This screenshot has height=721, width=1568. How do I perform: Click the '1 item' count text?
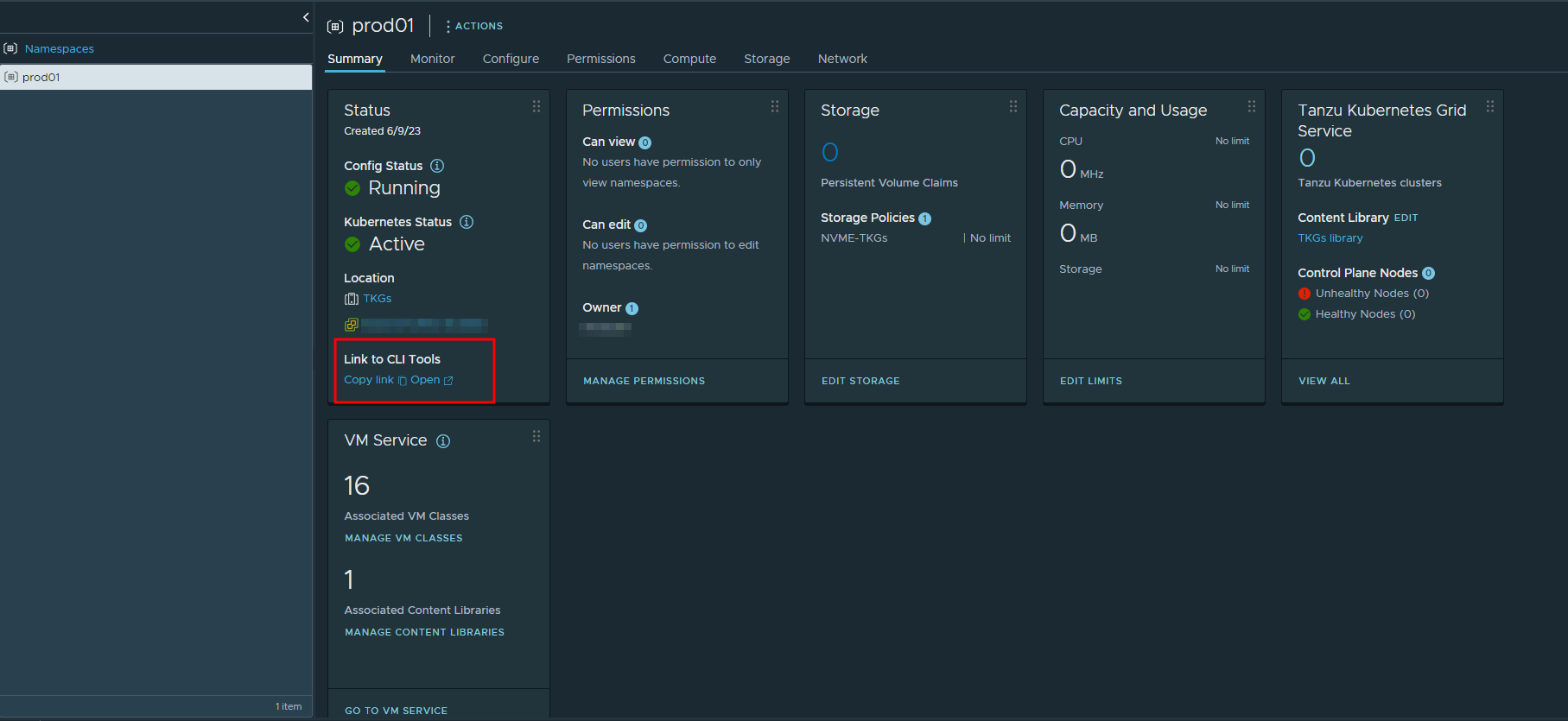[x=289, y=706]
